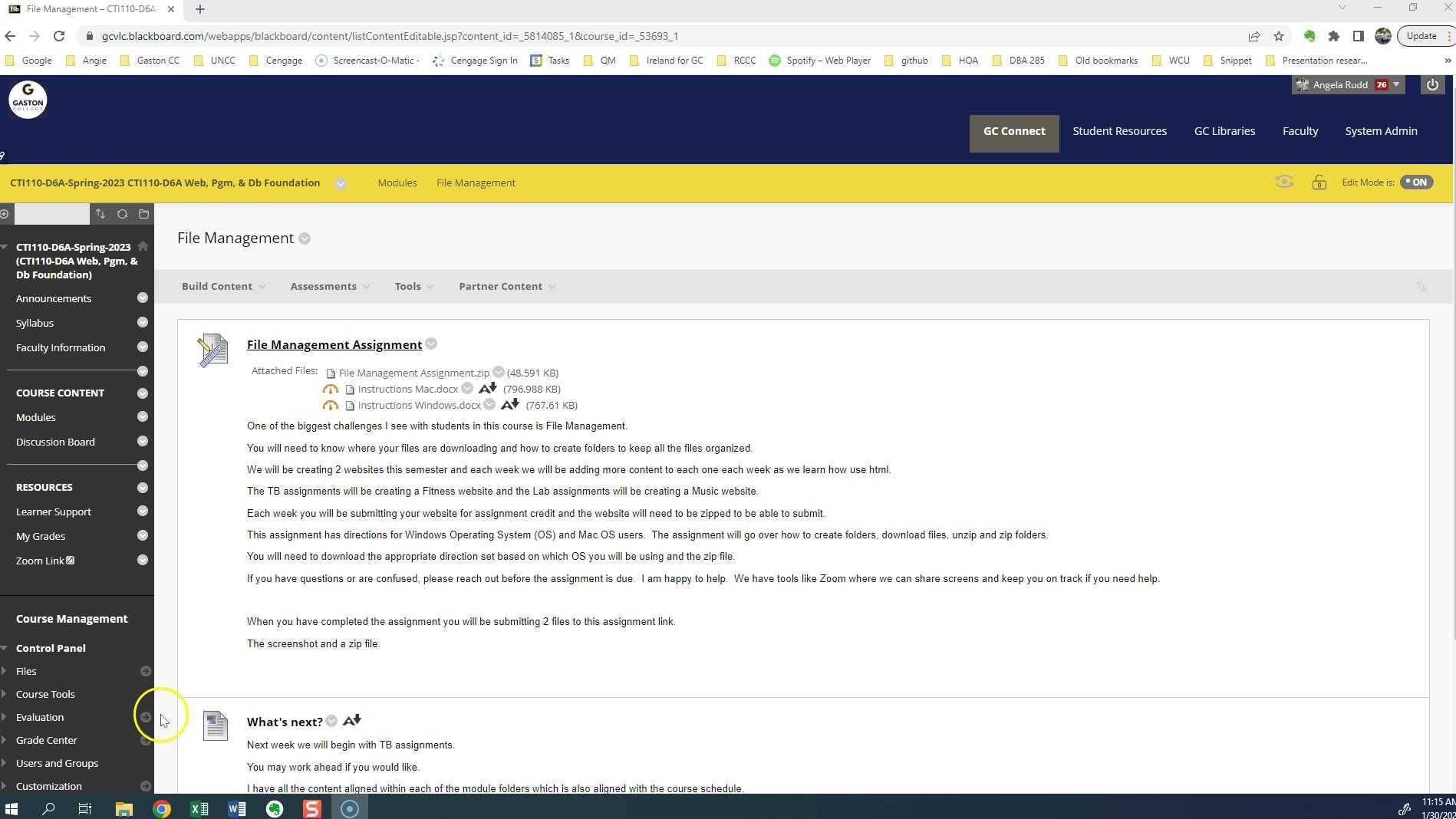Download alternative formats for Instructions Mac.docx
Screen dimensions: 1456x819
(488, 389)
